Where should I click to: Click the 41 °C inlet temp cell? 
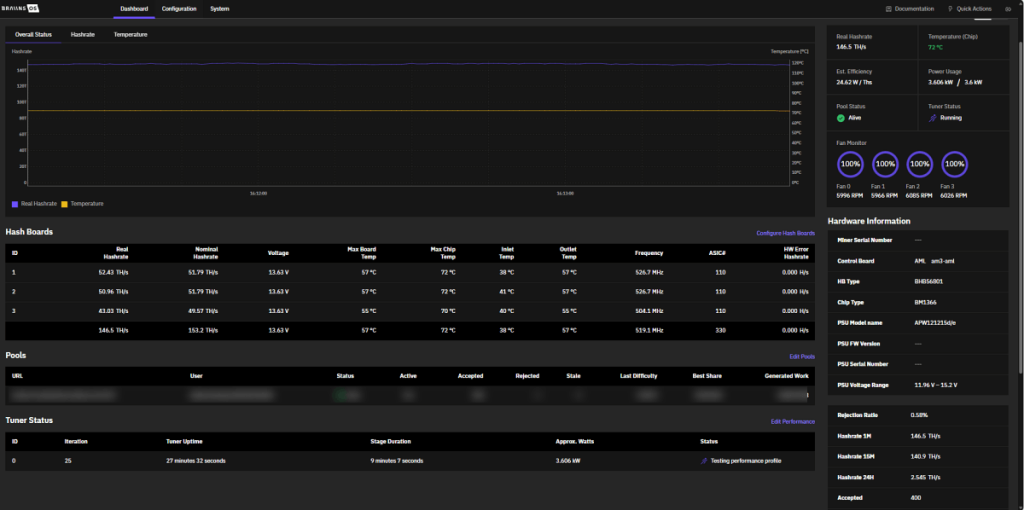point(507,291)
